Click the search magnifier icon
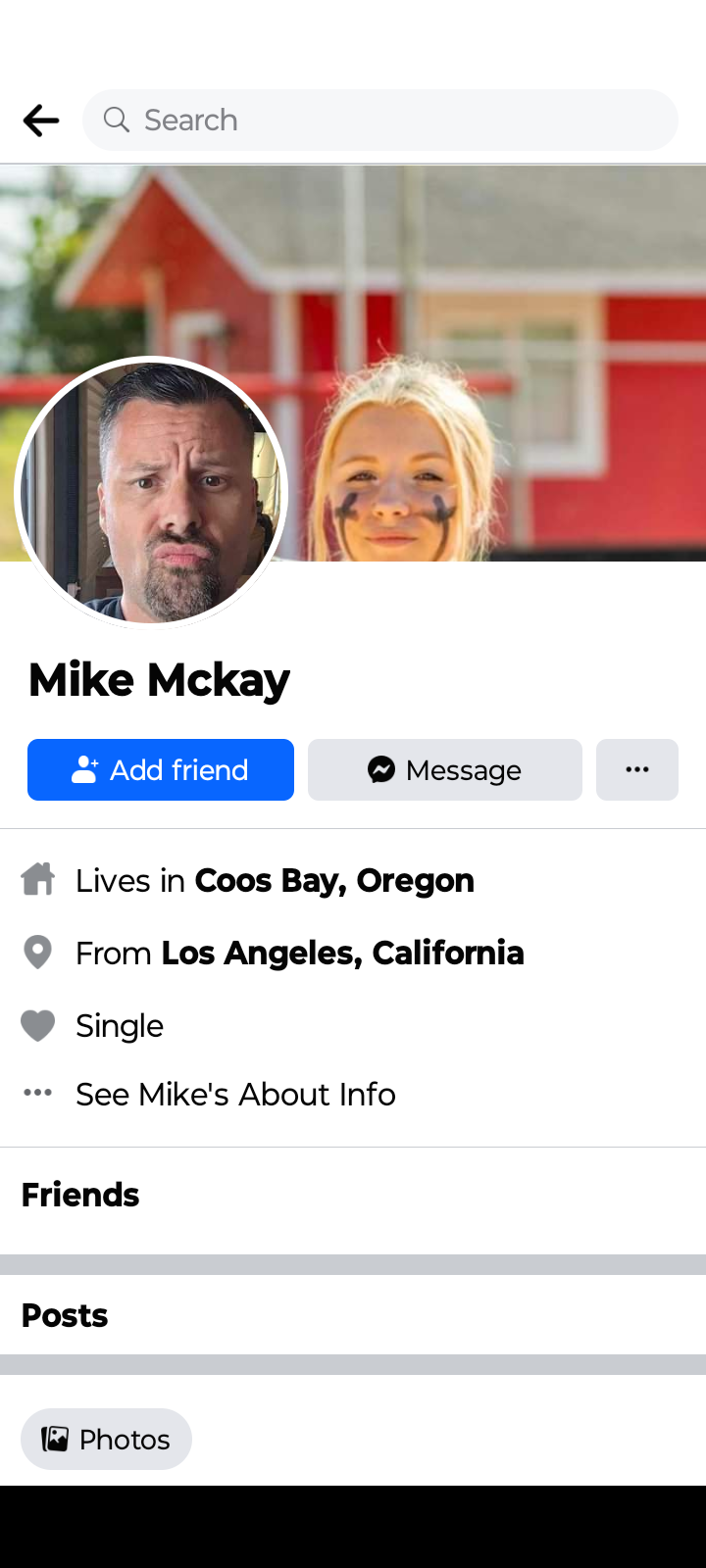This screenshot has width=706, height=1568. click(116, 120)
